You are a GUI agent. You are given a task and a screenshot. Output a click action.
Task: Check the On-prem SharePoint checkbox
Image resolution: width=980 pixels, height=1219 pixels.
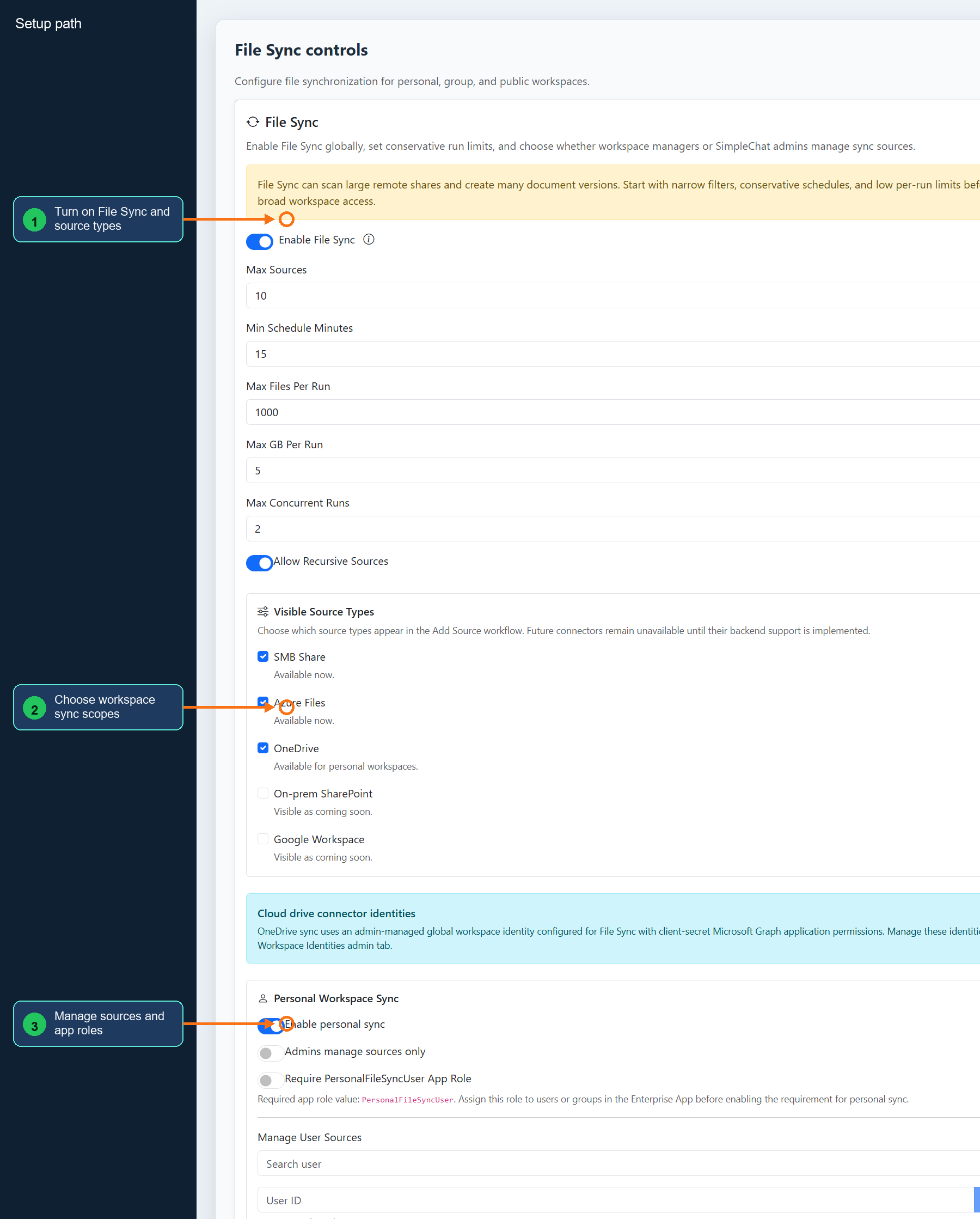click(x=263, y=793)
